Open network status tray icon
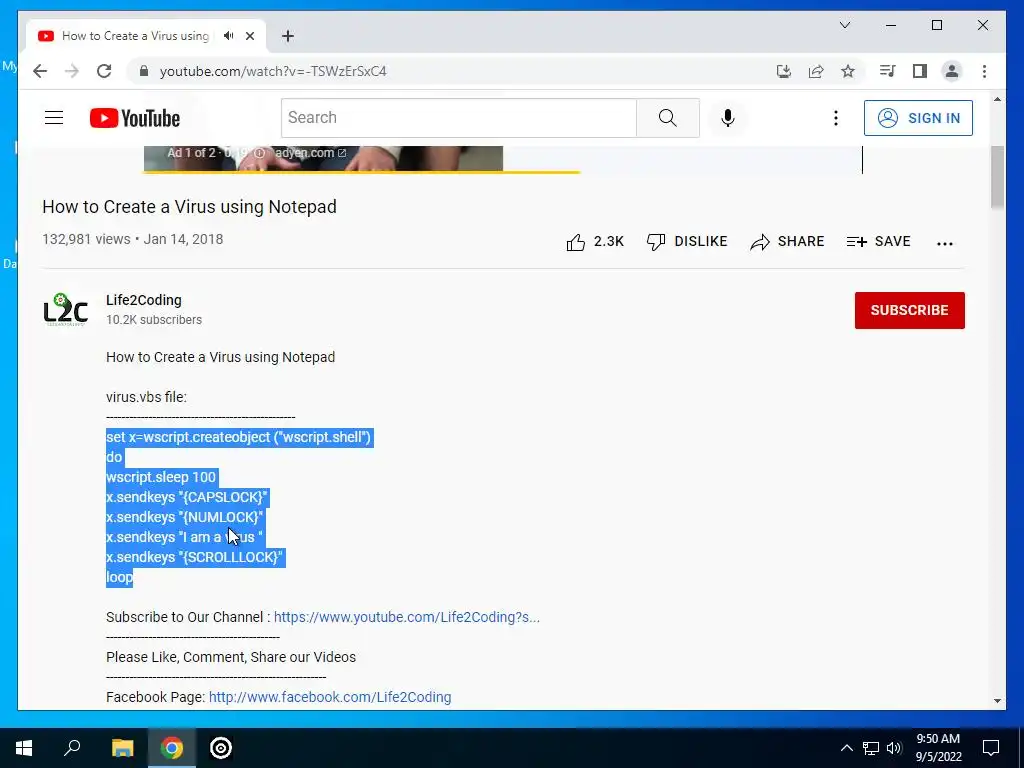Image resolution: width=1024 pixels, height=768 pixels. click(871, 748)
